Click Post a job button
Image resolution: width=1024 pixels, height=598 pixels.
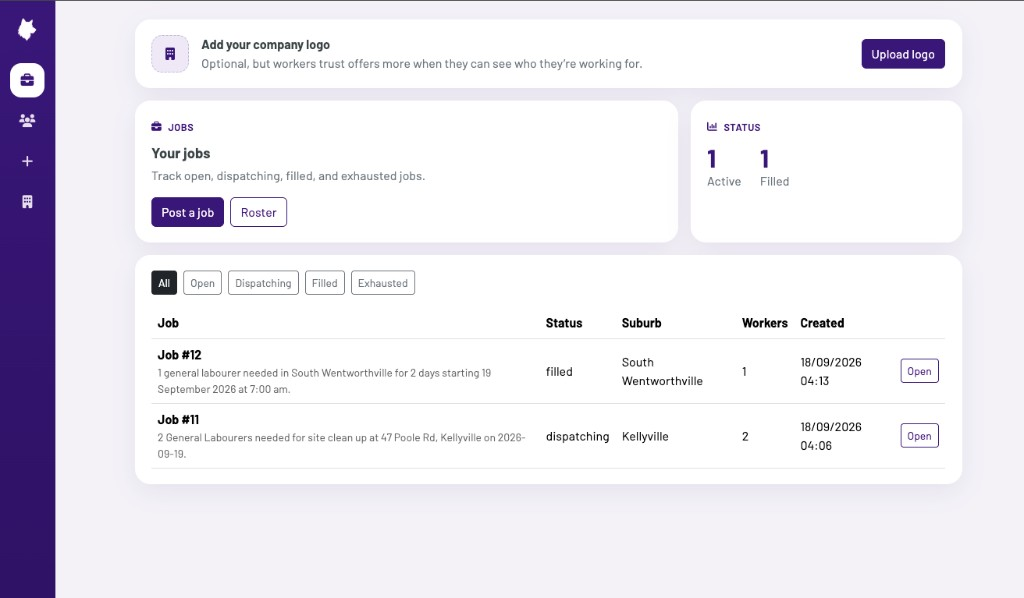pyautogui.click(x=187, y=212)
